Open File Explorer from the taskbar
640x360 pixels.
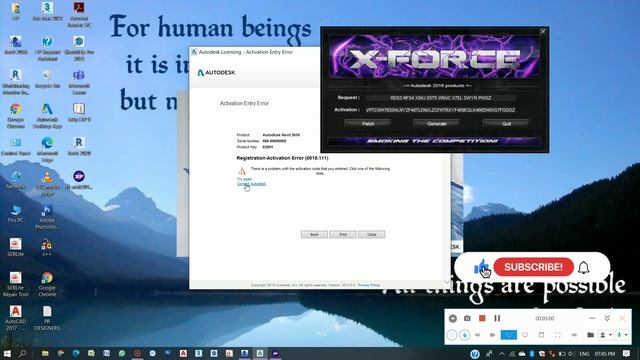(x=45, y=353)
